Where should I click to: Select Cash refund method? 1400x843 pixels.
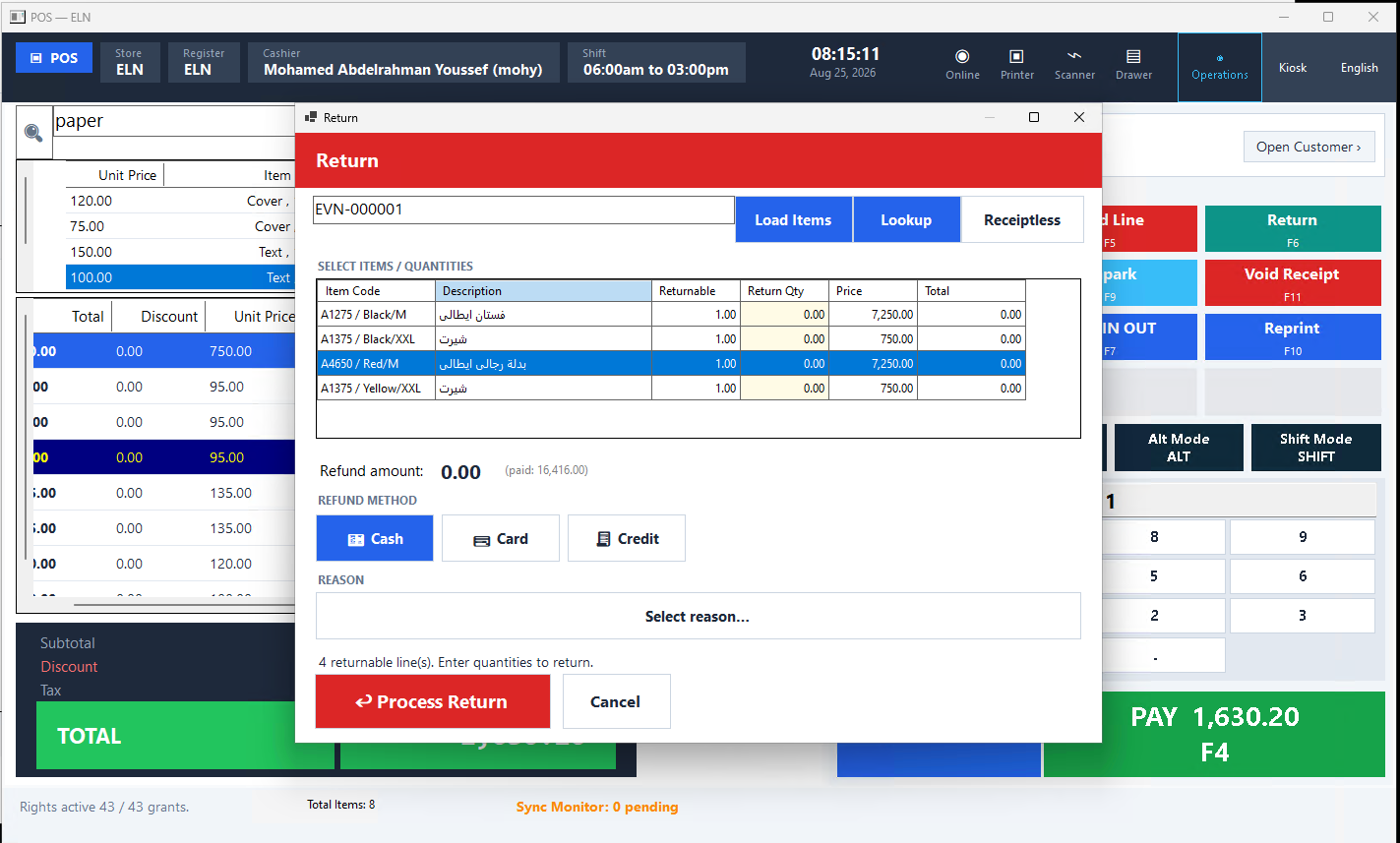[x=375, y=538]
